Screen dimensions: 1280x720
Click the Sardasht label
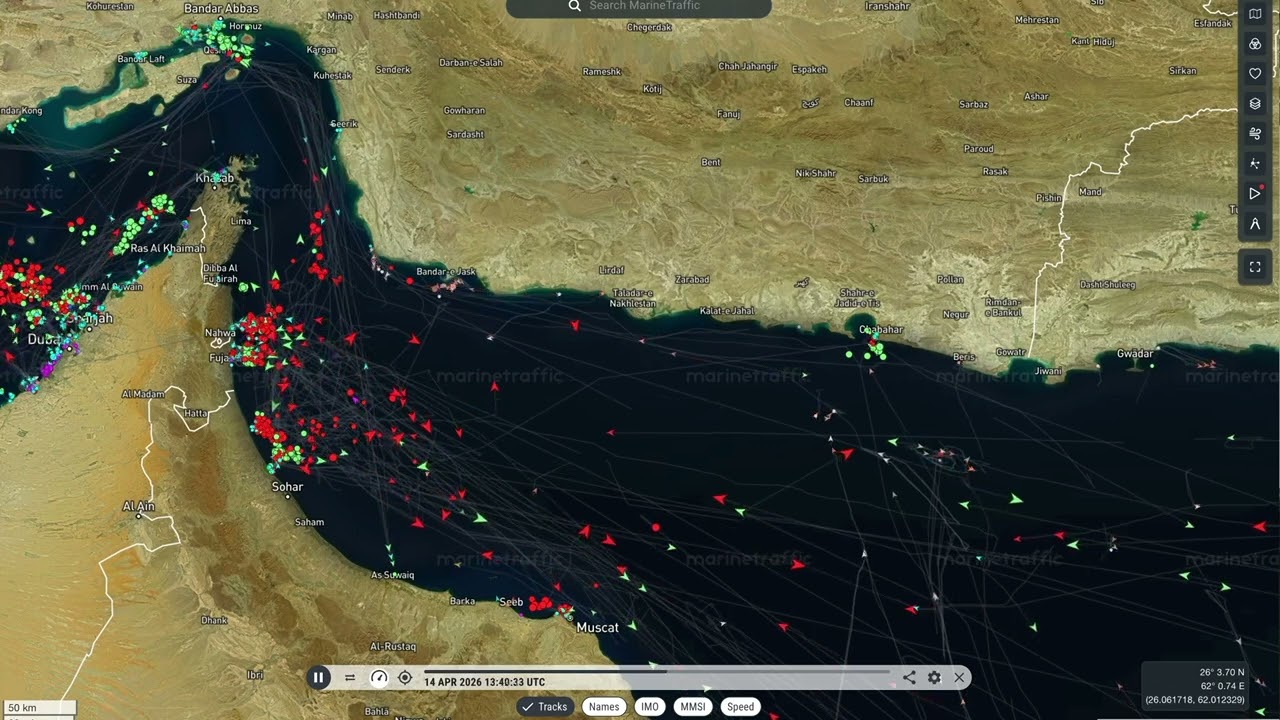pyautogui.click(x=465, y=134)
